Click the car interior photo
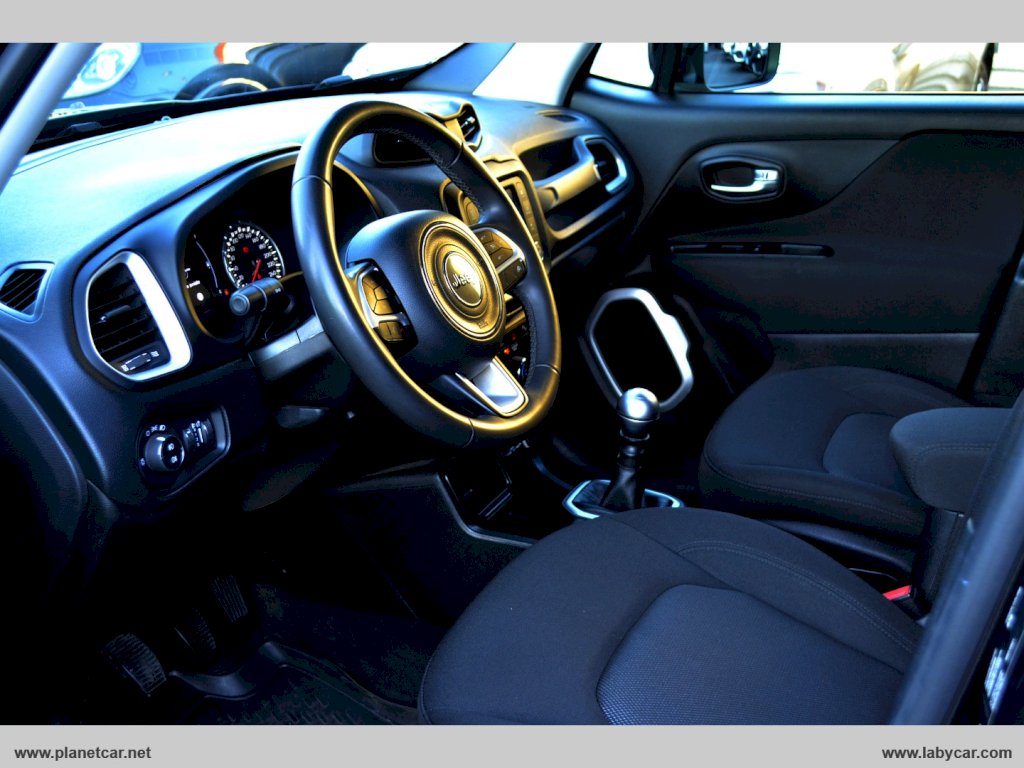The image size is (1024, 768). (512, 384)
